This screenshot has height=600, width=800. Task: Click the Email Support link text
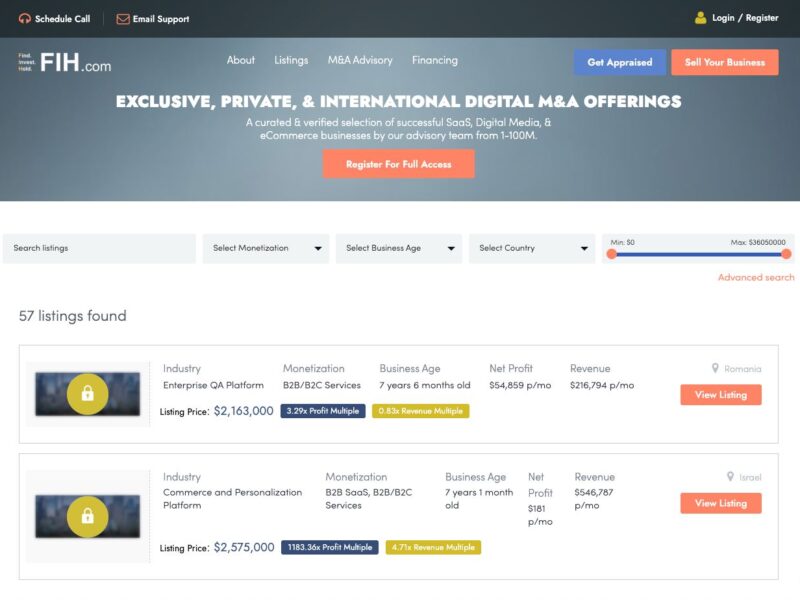point(161,19)
